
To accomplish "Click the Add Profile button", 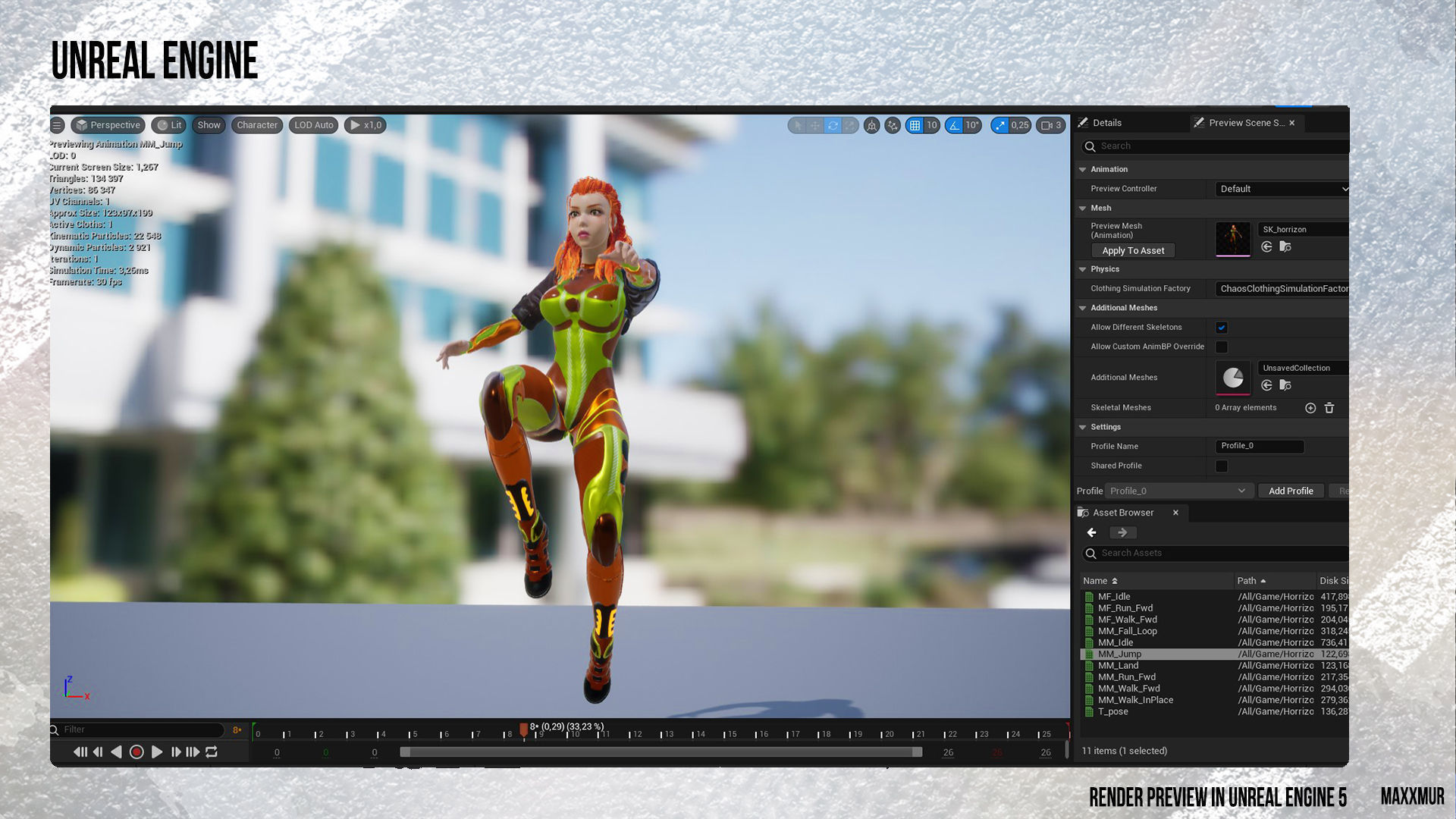I will (1291, 491).
